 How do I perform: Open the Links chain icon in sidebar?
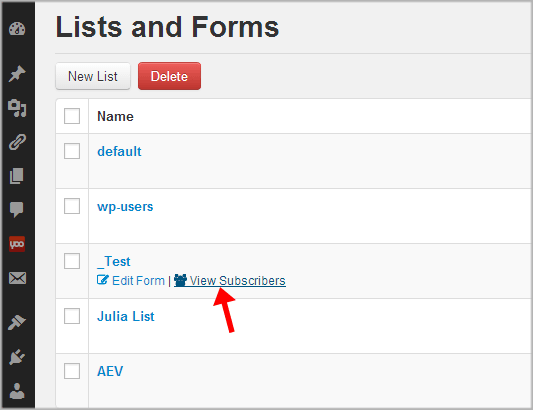tap(17, 142)
